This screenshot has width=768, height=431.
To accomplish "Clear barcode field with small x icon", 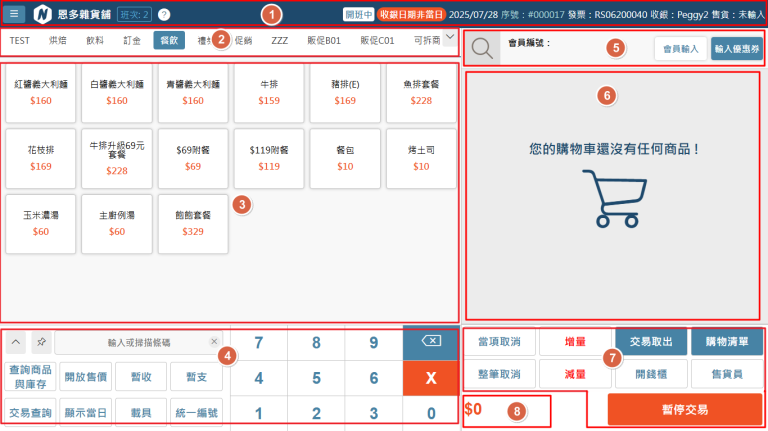I will 213,342.
